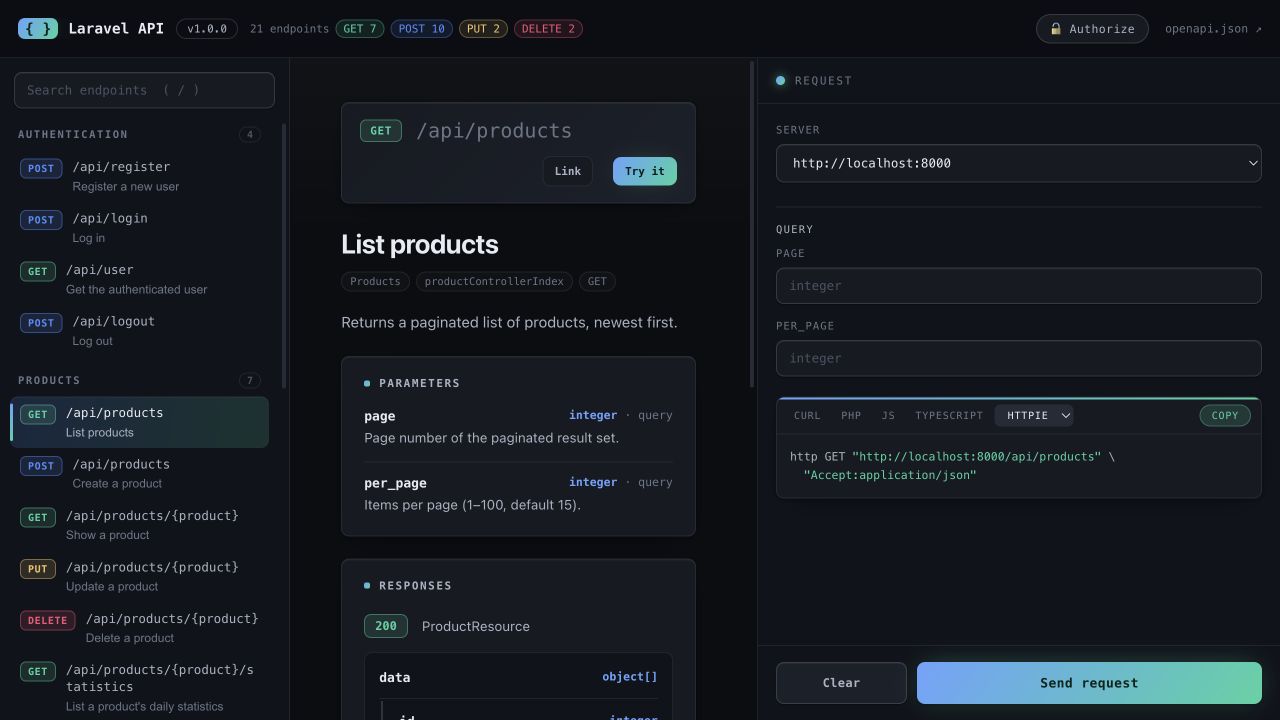Switch to the JS code tab

(x=888, y=415)
